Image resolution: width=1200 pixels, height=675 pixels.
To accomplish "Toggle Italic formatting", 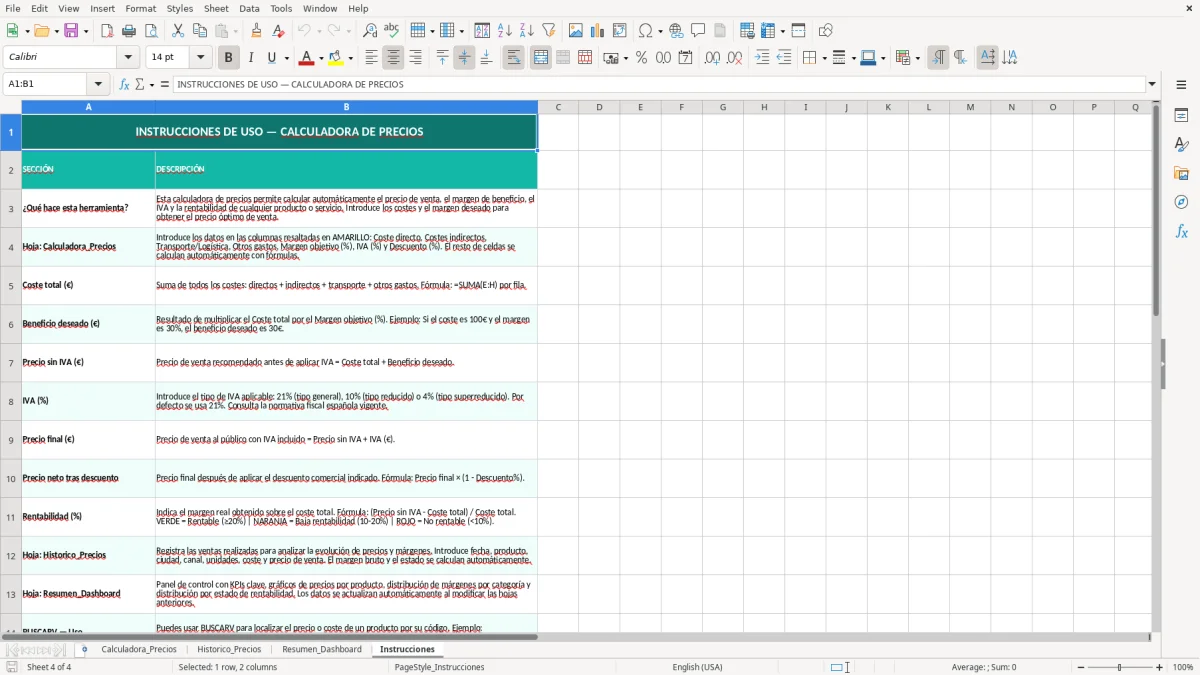I will click(x=250, y=58).
